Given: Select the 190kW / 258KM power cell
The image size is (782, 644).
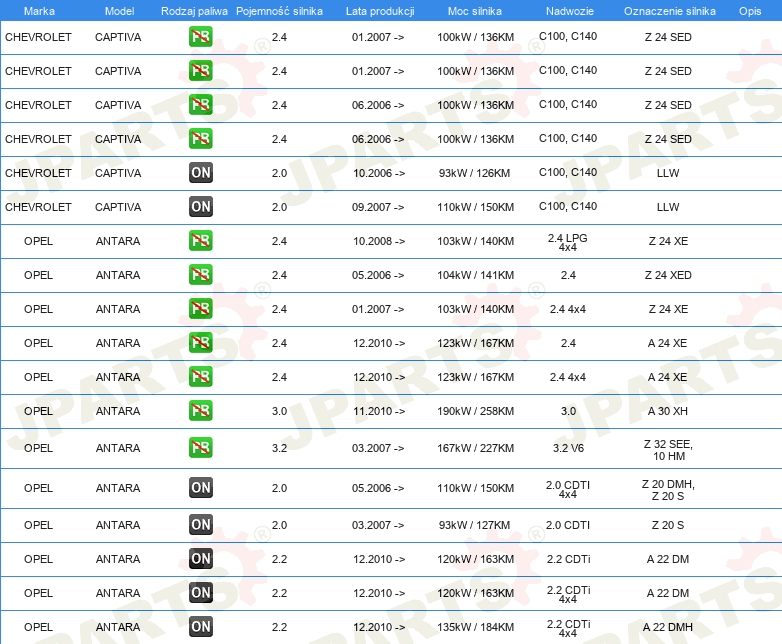Looking at the screenshot, I should 475,411.
